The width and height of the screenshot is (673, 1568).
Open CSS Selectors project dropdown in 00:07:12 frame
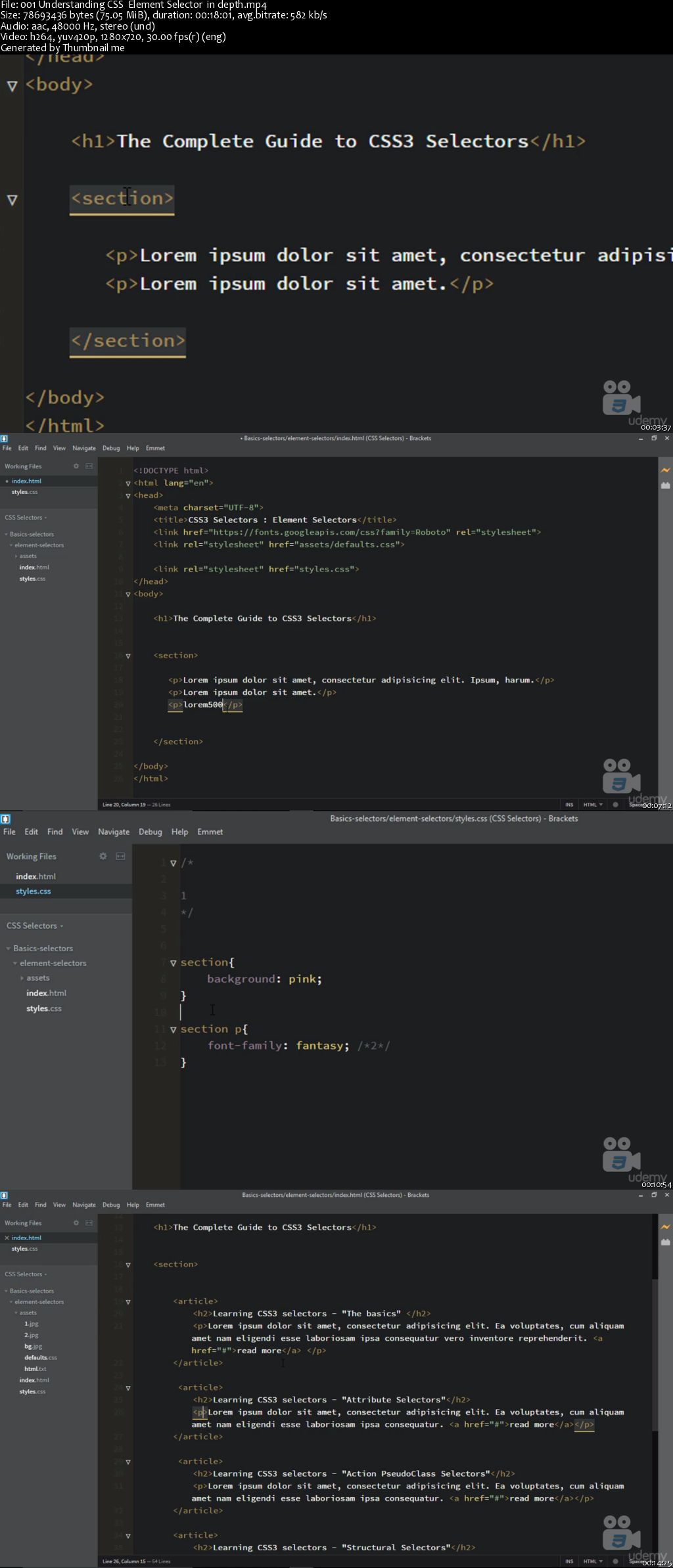pos(24,518)
